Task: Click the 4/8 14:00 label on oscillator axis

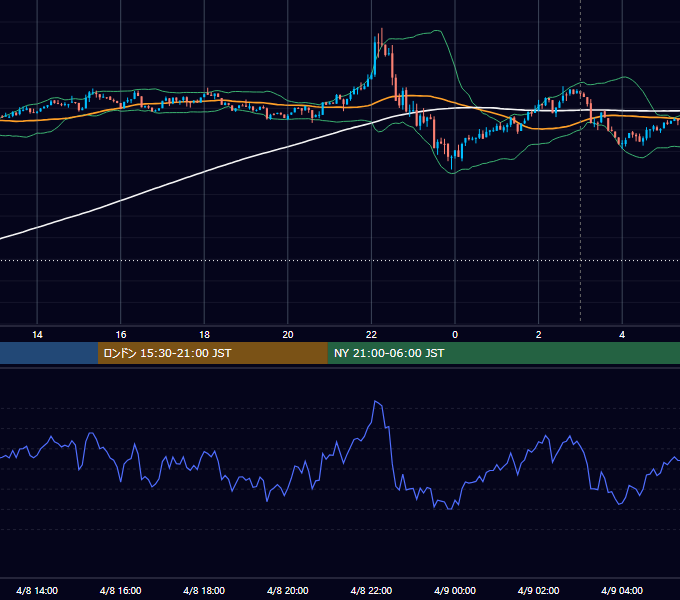Action: 37,590
